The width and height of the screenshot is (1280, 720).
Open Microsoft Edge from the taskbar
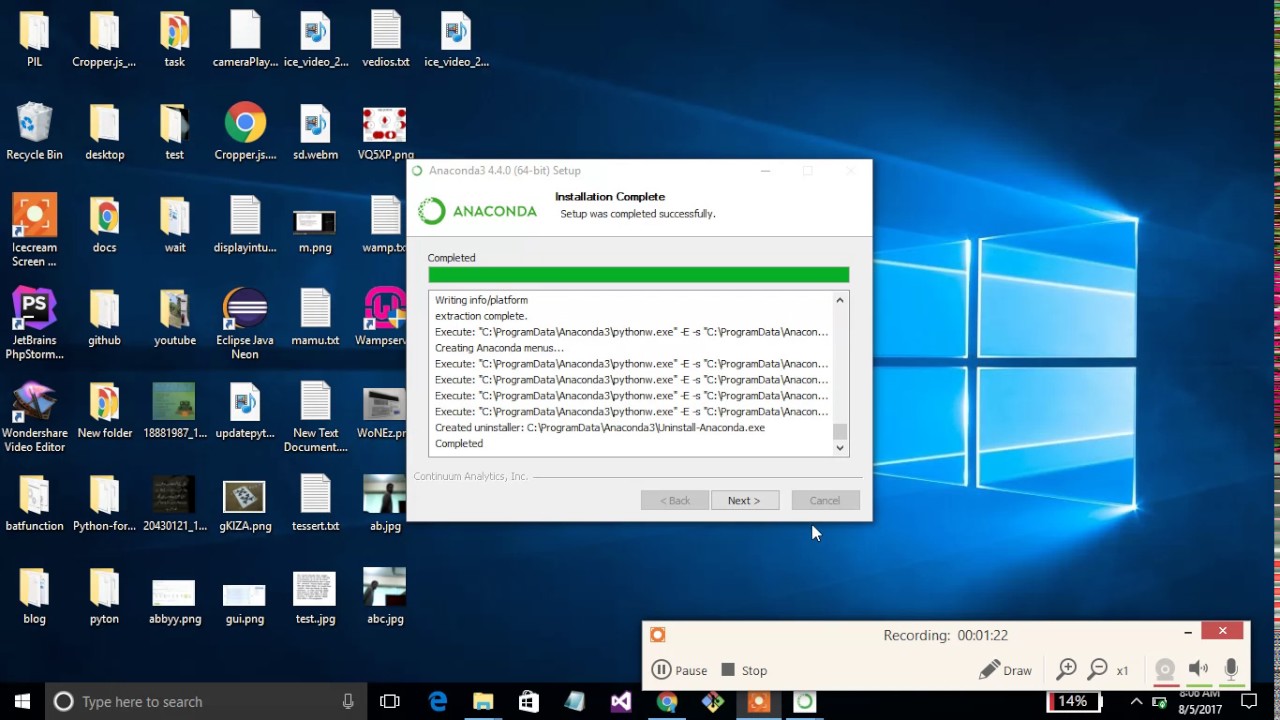tap(437, 701)
